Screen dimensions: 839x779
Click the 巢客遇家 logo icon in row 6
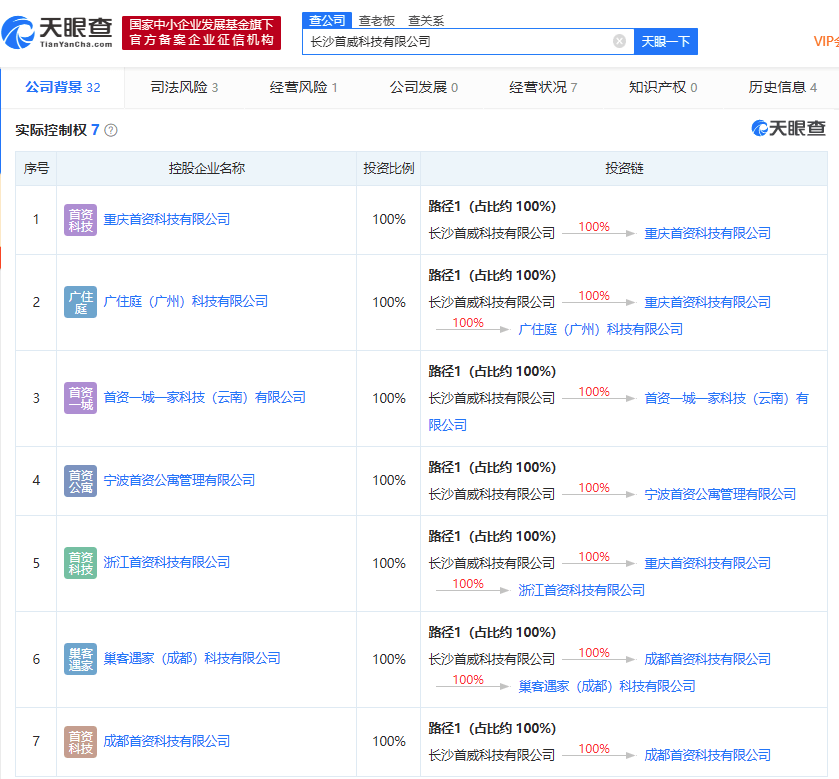click(x=81, y=659)
